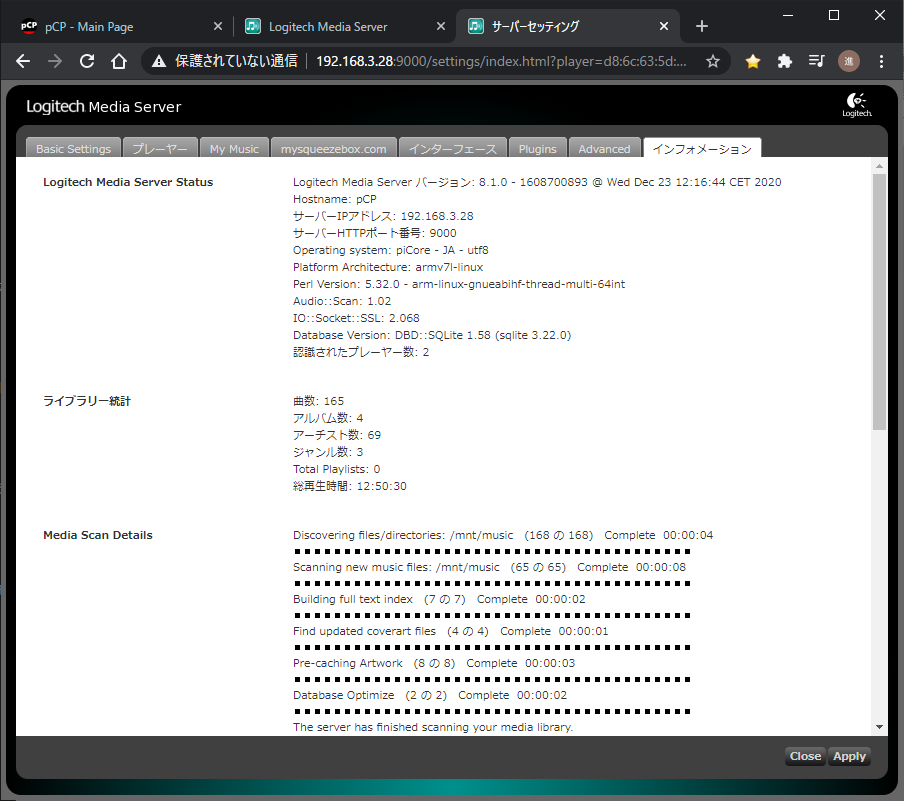Open the yellow star bookmarks extension
Image resolution: width=904 pixels, height=801 pixels.
(x=752, y=61)
